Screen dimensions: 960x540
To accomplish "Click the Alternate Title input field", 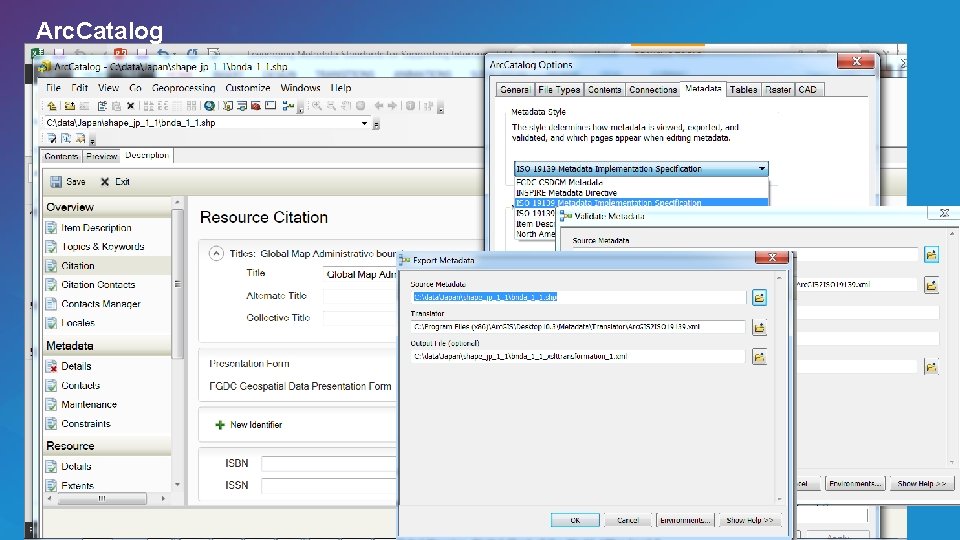I will point(360,296).
